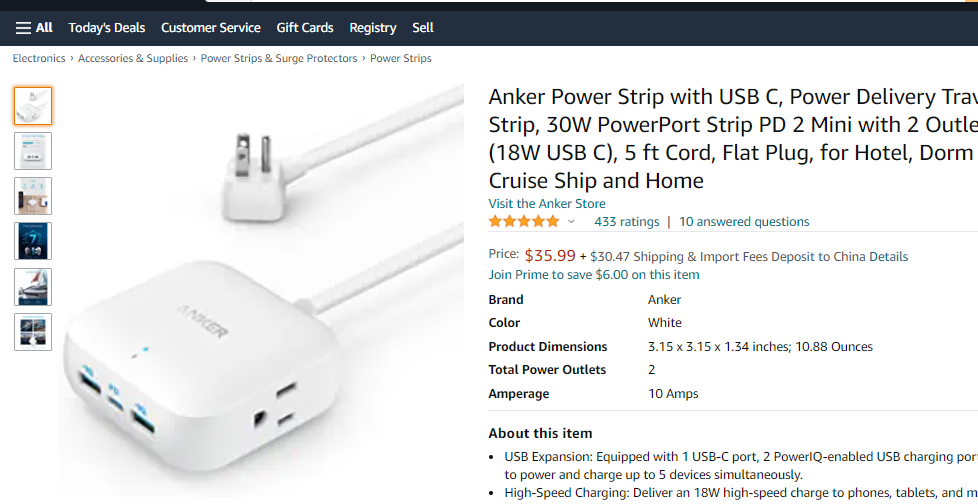Show the dark blue number 7 thumbnail
978x504 pixels.
pos(33,241)
